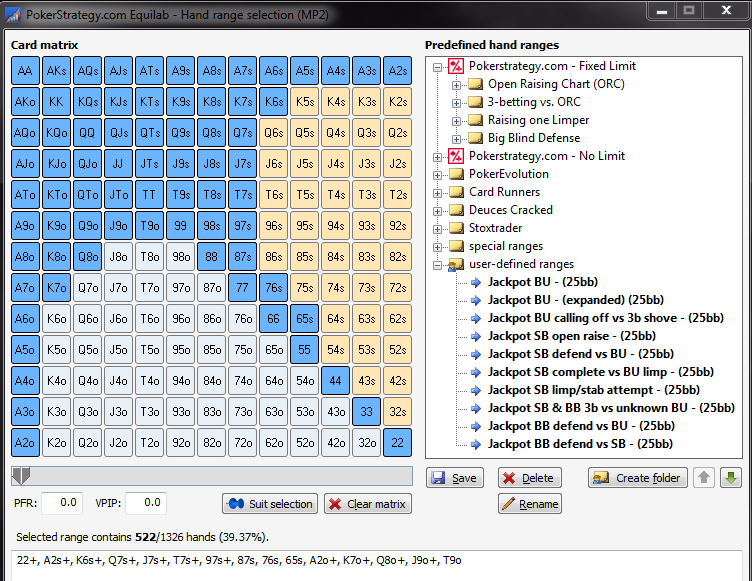
Task: Collapse the user-defined ranges folder
Action: [x=437, y=265]
